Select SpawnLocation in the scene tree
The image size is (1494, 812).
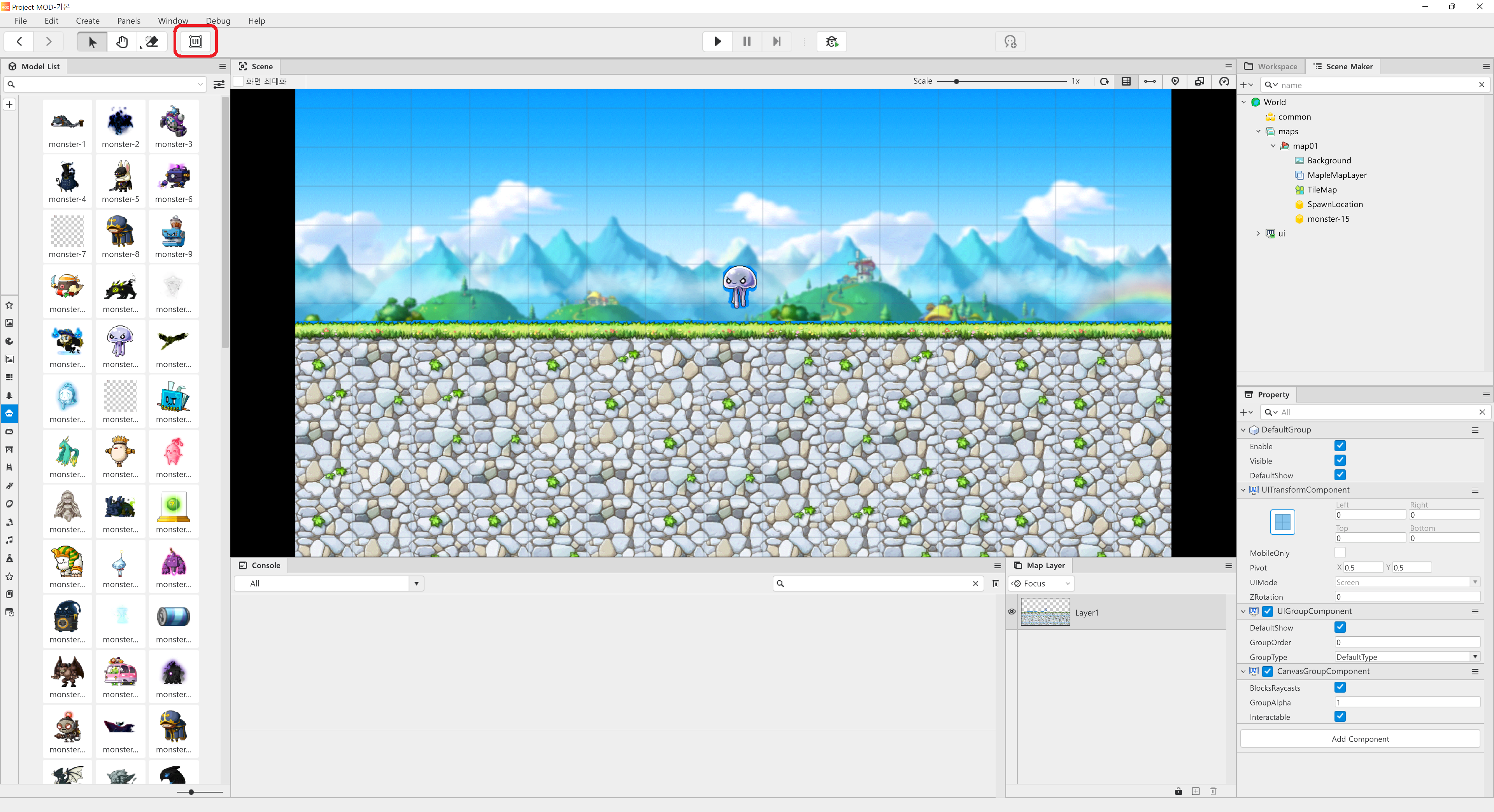1335,205
